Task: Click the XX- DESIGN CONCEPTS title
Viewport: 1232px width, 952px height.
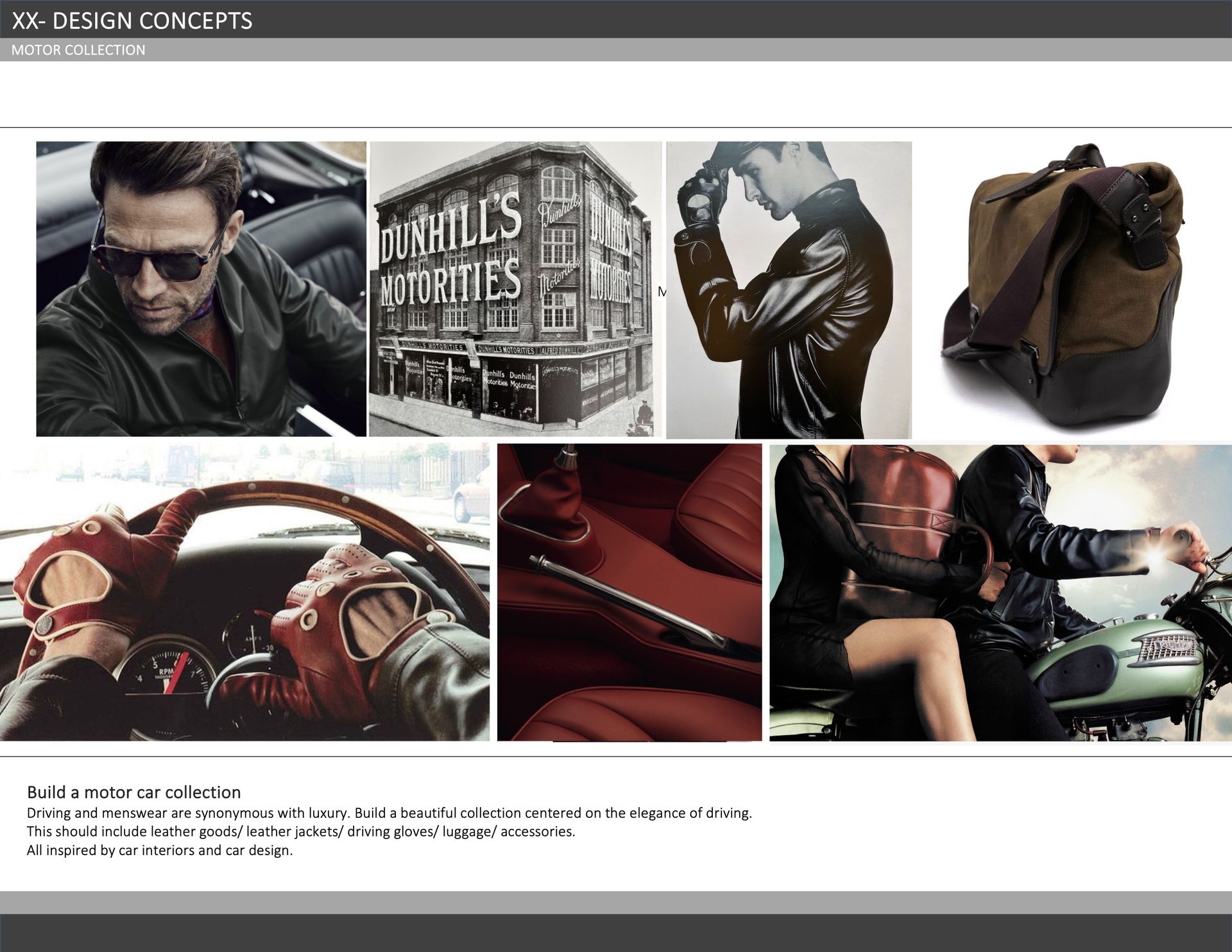Action: [x=132, y=21]
